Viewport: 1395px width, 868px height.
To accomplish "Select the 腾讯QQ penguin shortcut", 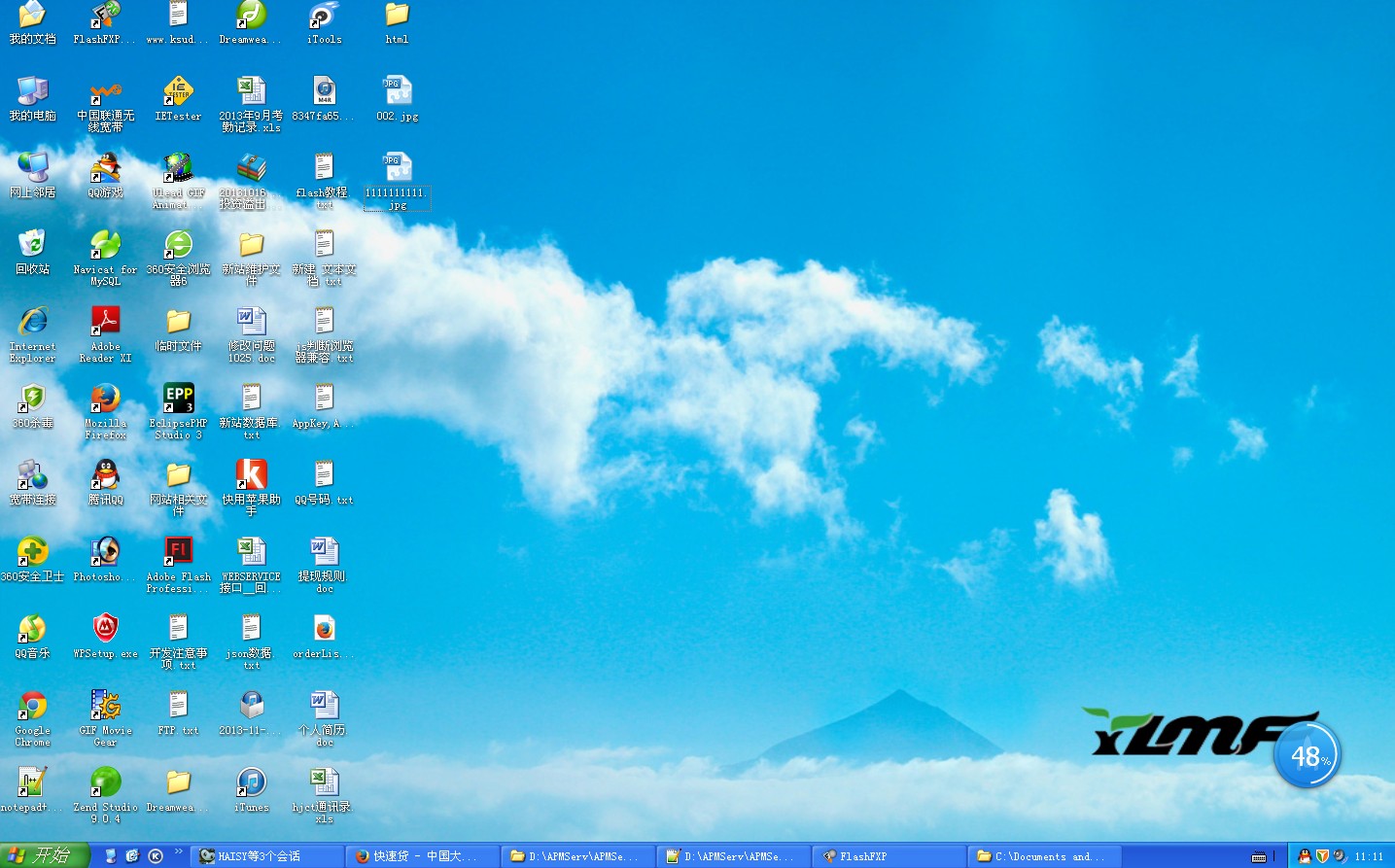I will 105,476.
